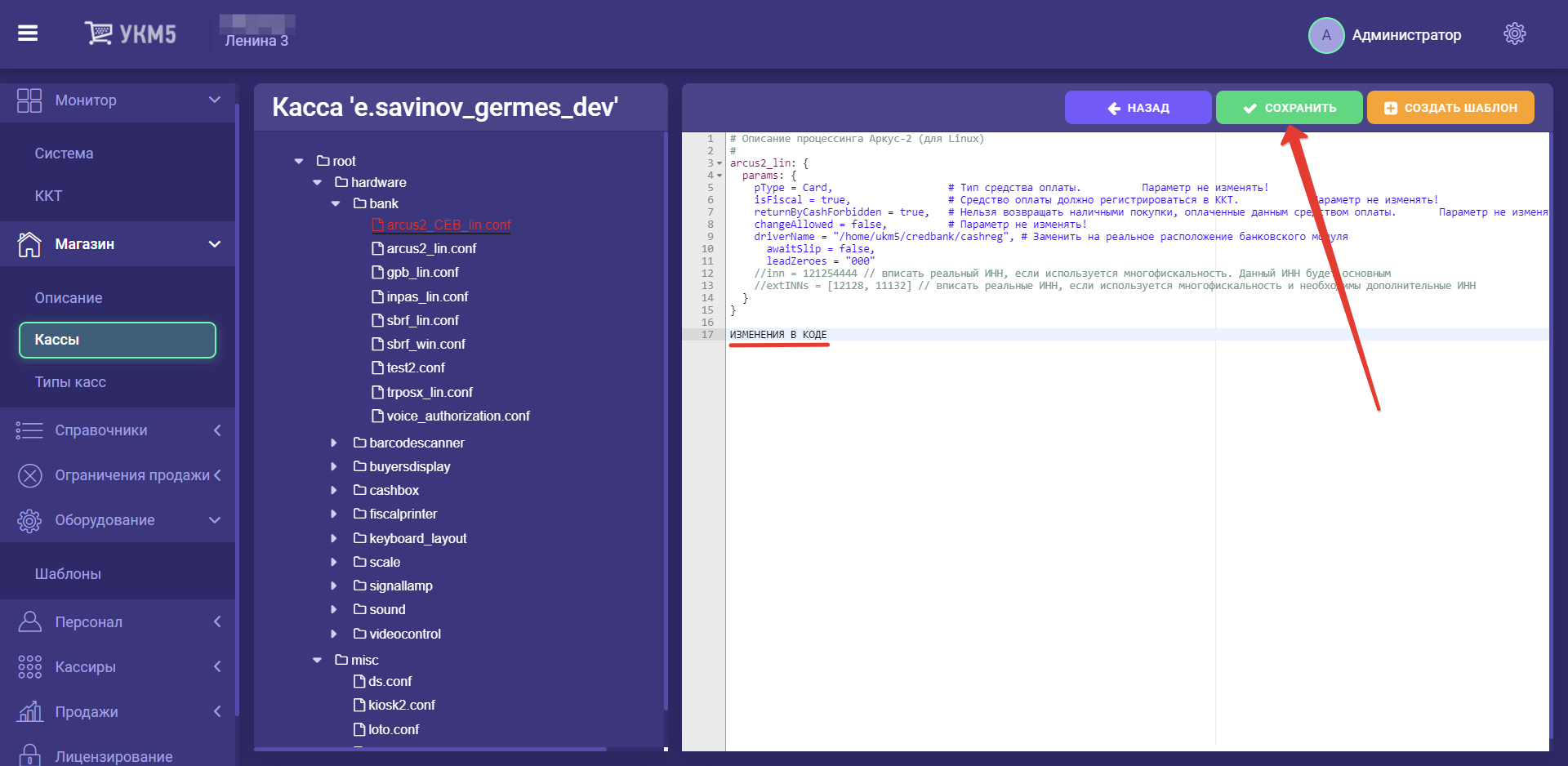Select the Ленина 3 store label
The image size is (1568, 766).
coord(256,41)
